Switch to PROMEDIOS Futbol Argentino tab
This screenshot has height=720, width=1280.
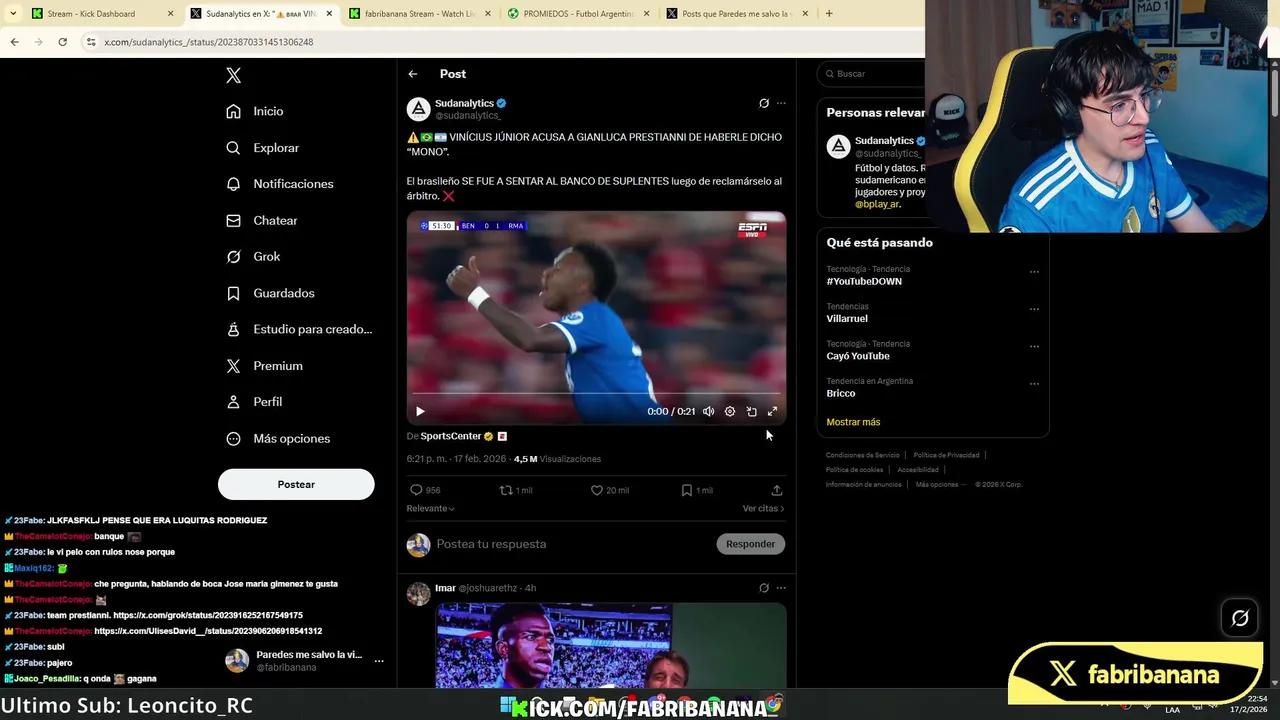(578, 14)
